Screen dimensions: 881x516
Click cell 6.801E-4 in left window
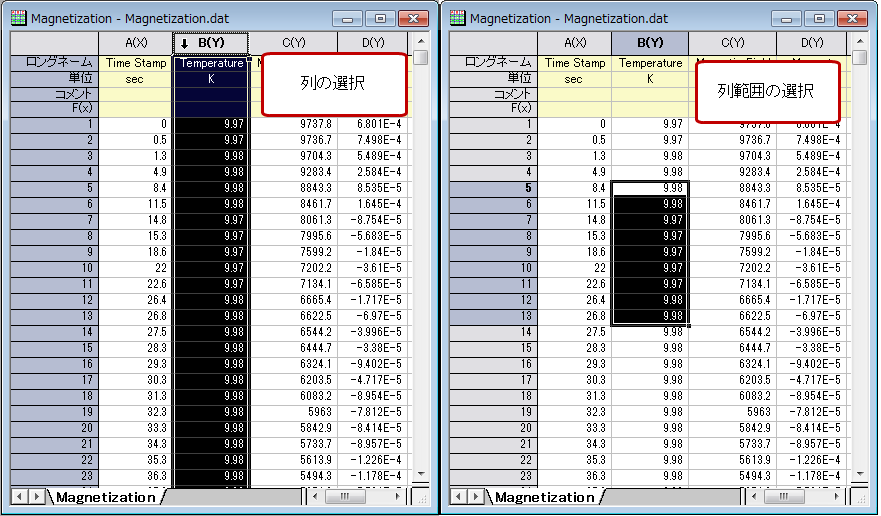pyautogui.click(x=373, y=124)
